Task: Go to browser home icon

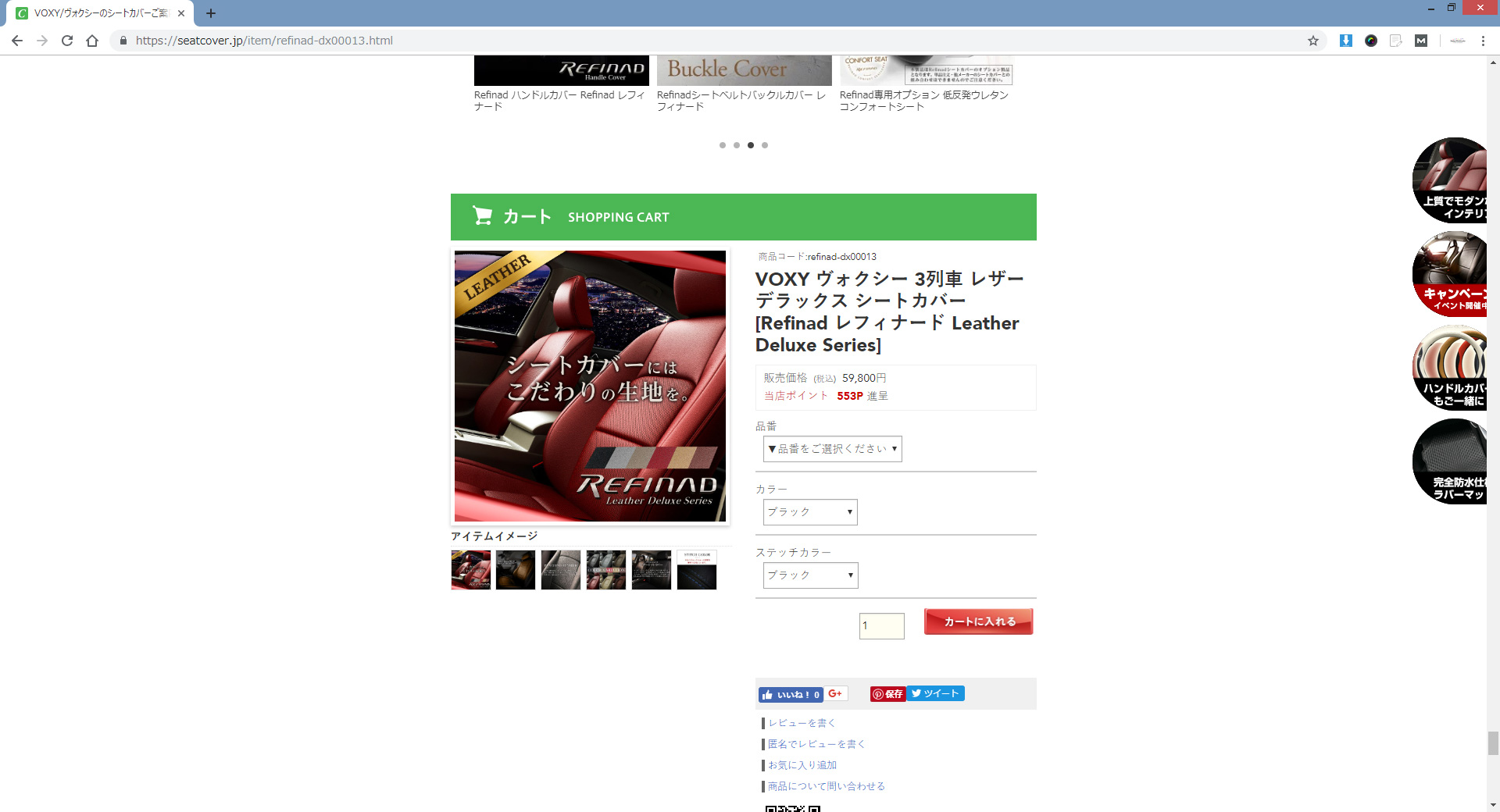Action: 92,41
